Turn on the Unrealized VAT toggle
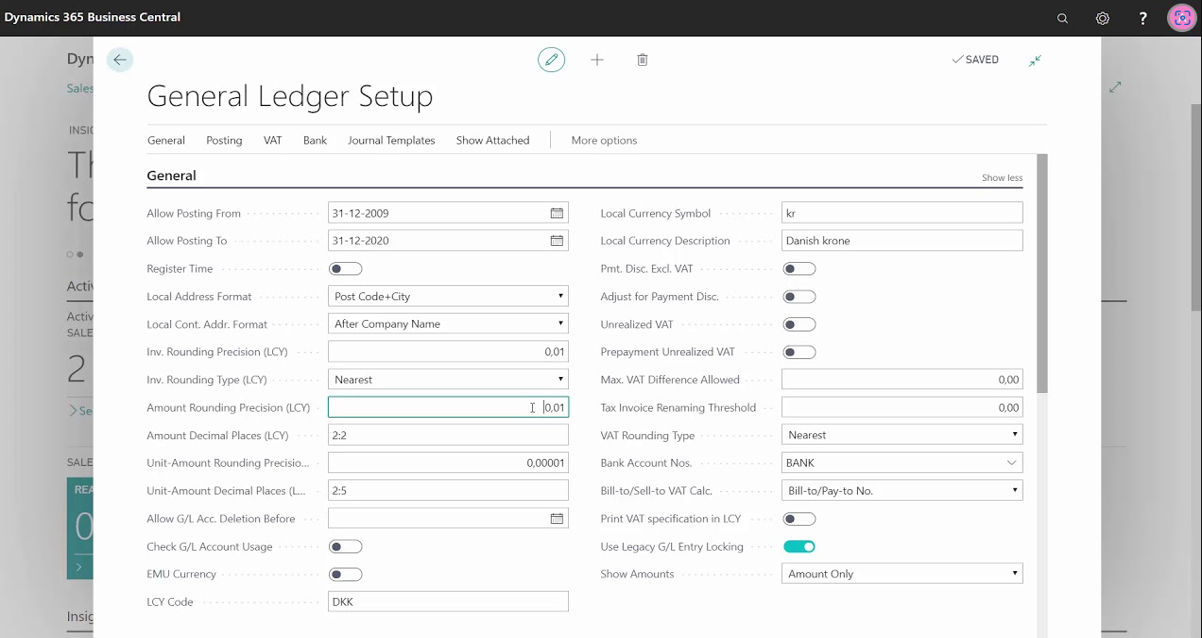 point(799,325)
